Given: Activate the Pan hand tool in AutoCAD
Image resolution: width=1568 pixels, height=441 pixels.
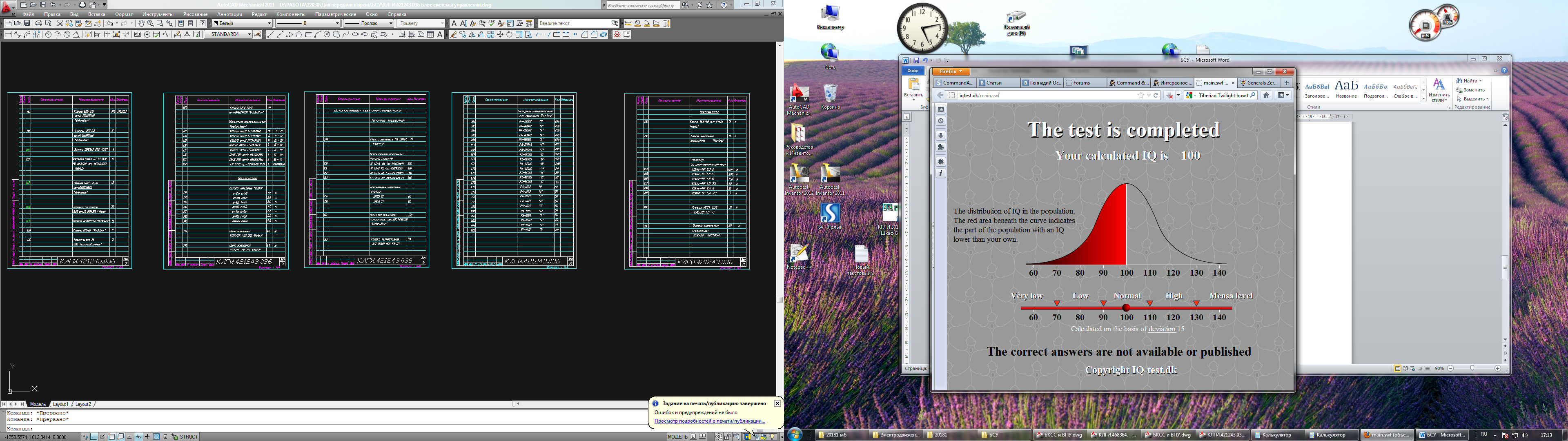Looking at the screenshot, I should (141, 23).
